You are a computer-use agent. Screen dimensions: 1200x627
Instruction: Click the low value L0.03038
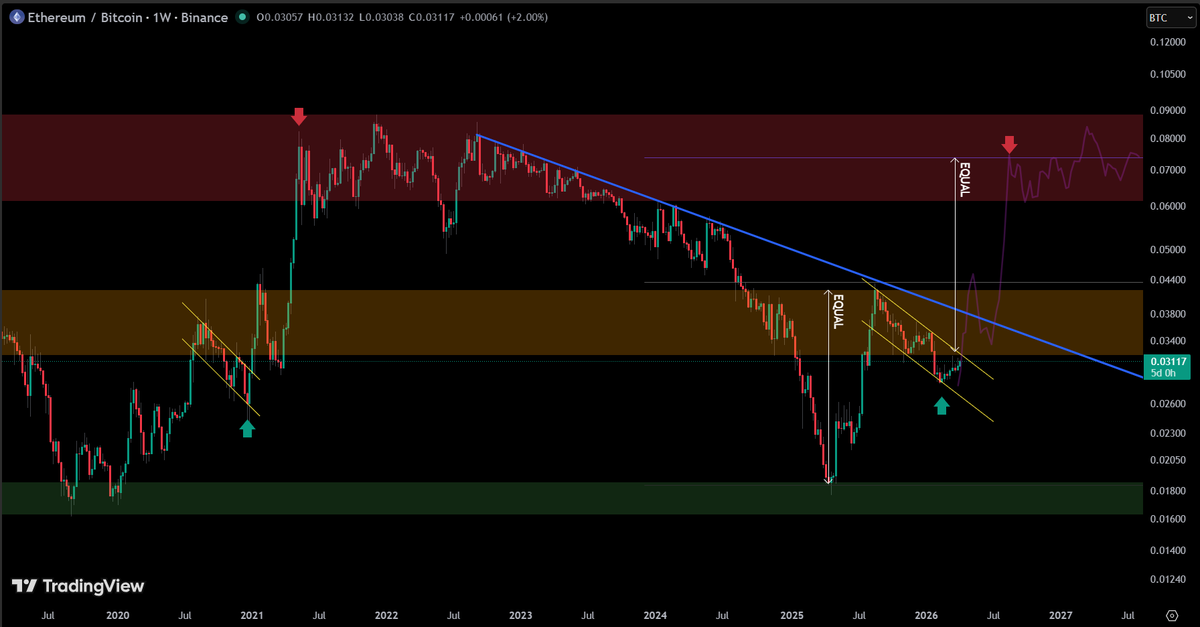[383, 17]
